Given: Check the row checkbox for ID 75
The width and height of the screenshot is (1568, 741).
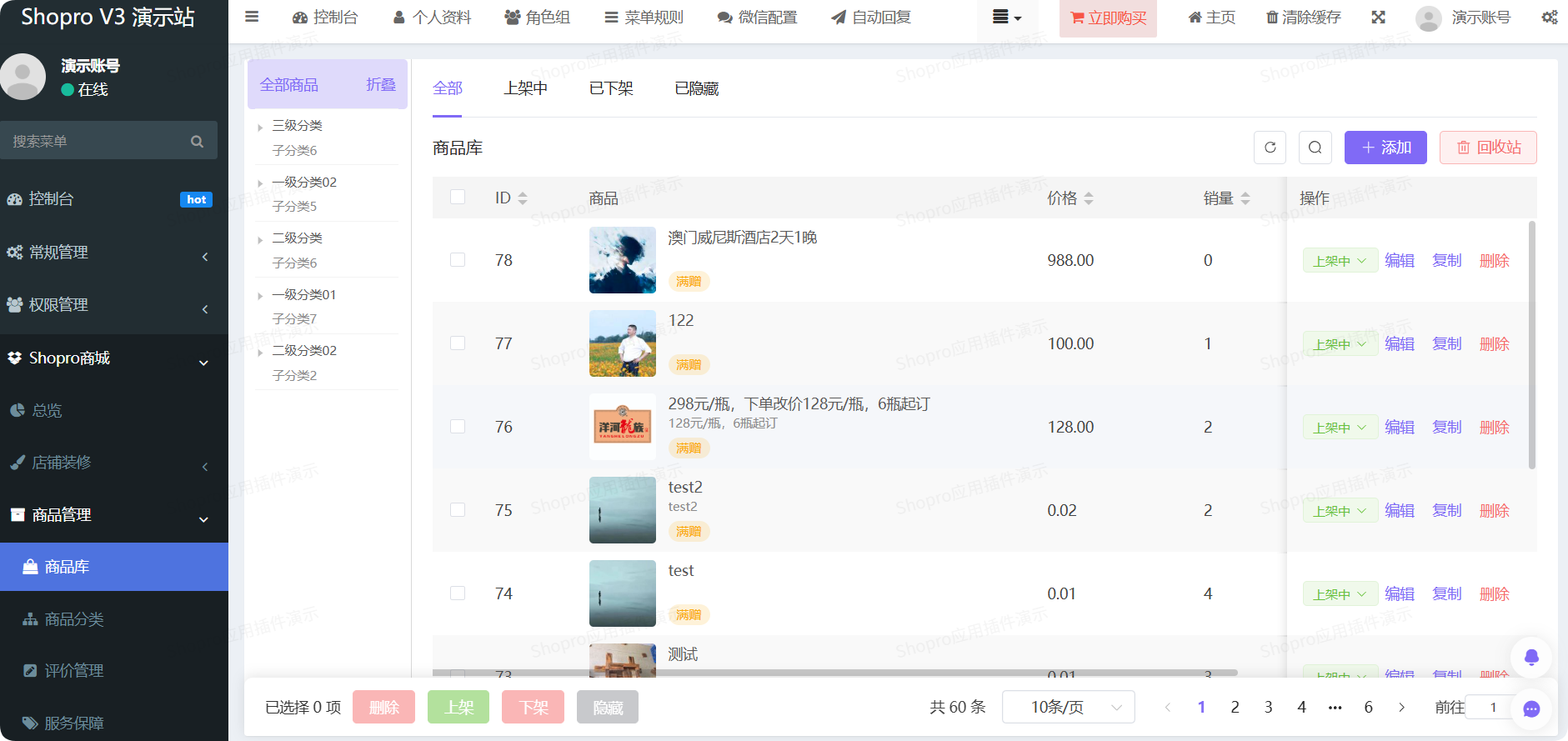Looking at the screenshot, I should pyautogui.click(x=458, y=509).
